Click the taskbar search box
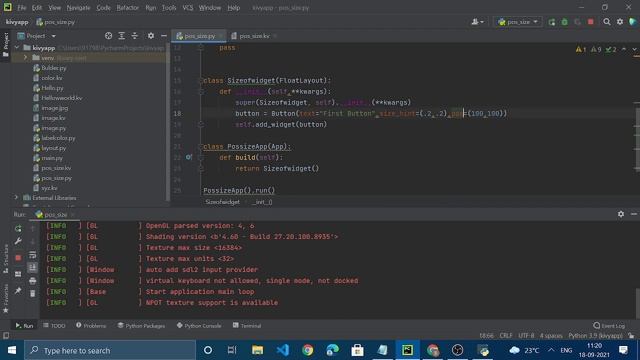 coord(110,350)
